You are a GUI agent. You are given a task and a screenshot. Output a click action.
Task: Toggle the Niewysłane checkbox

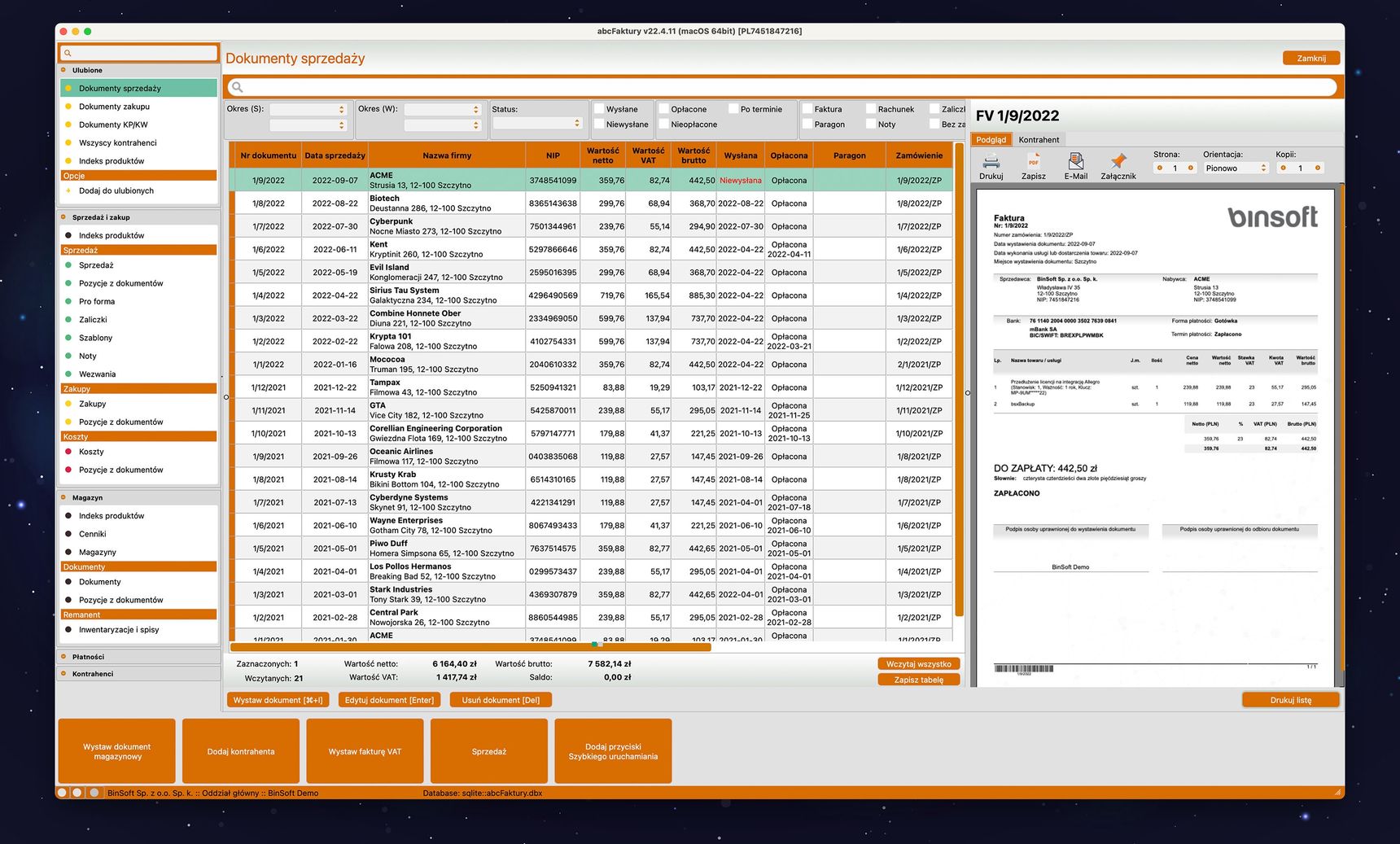(599, 124)
